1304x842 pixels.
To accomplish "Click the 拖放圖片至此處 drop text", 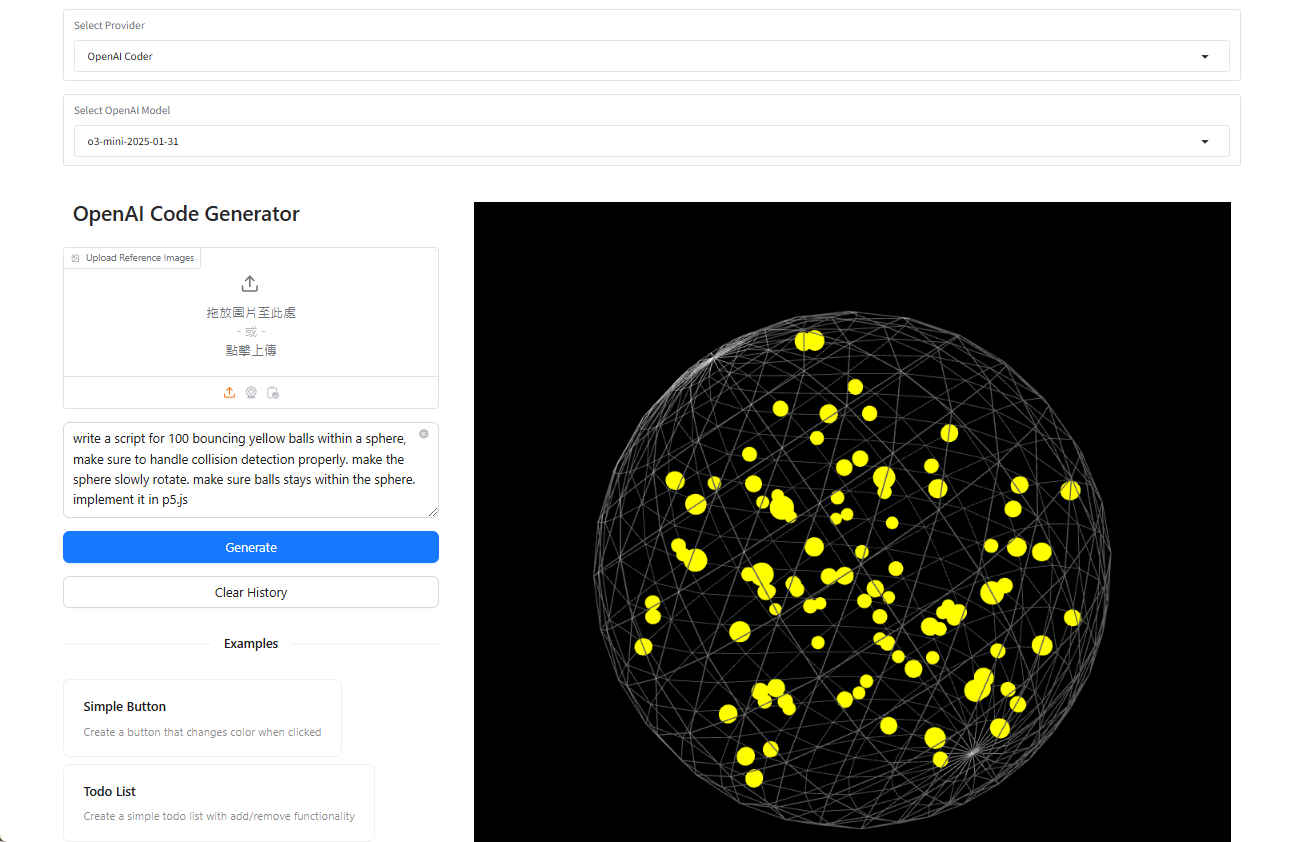I will point(251,313).
